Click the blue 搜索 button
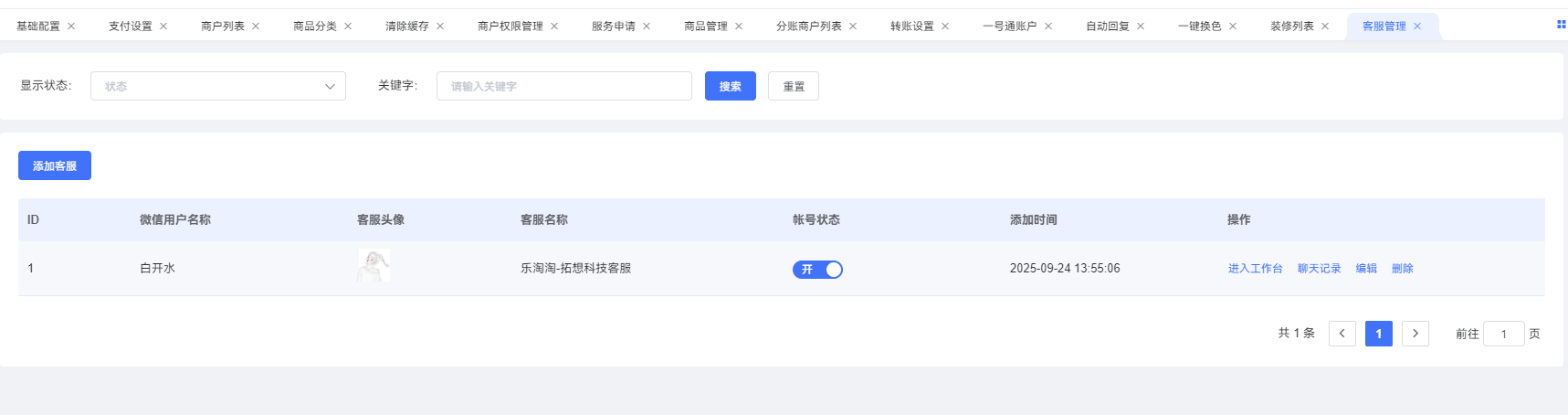1568x415 pixels. click(x=730, y=86)
